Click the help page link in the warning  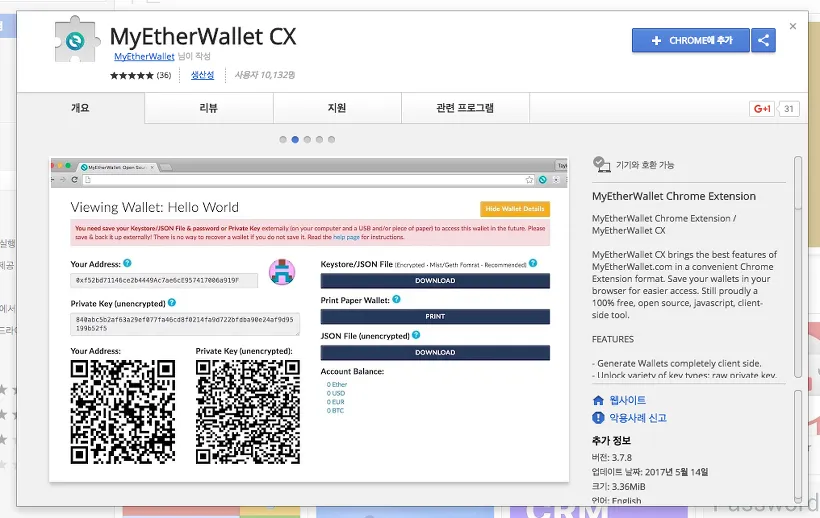[346, 237]
